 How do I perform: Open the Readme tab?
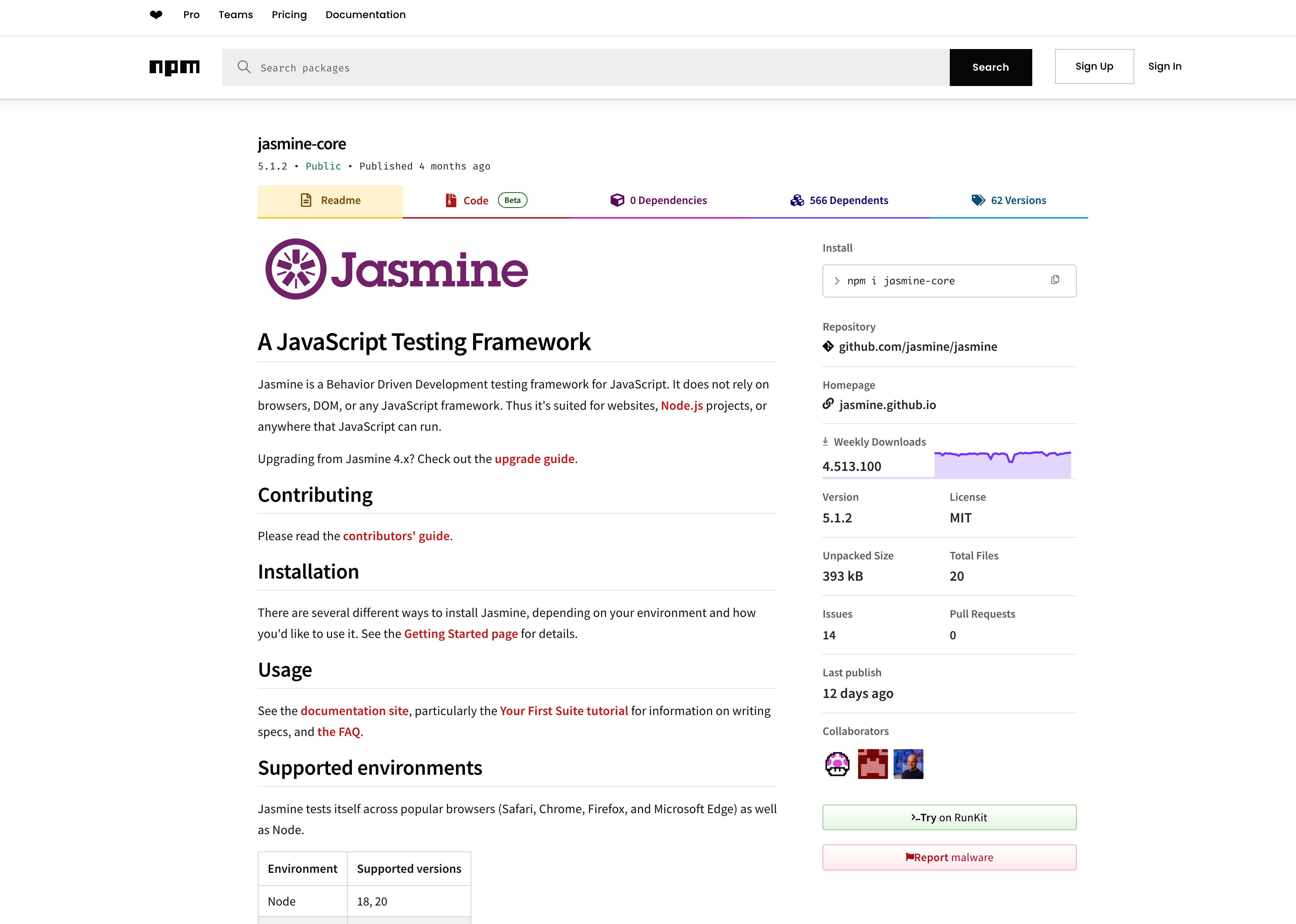pos(330,201)
